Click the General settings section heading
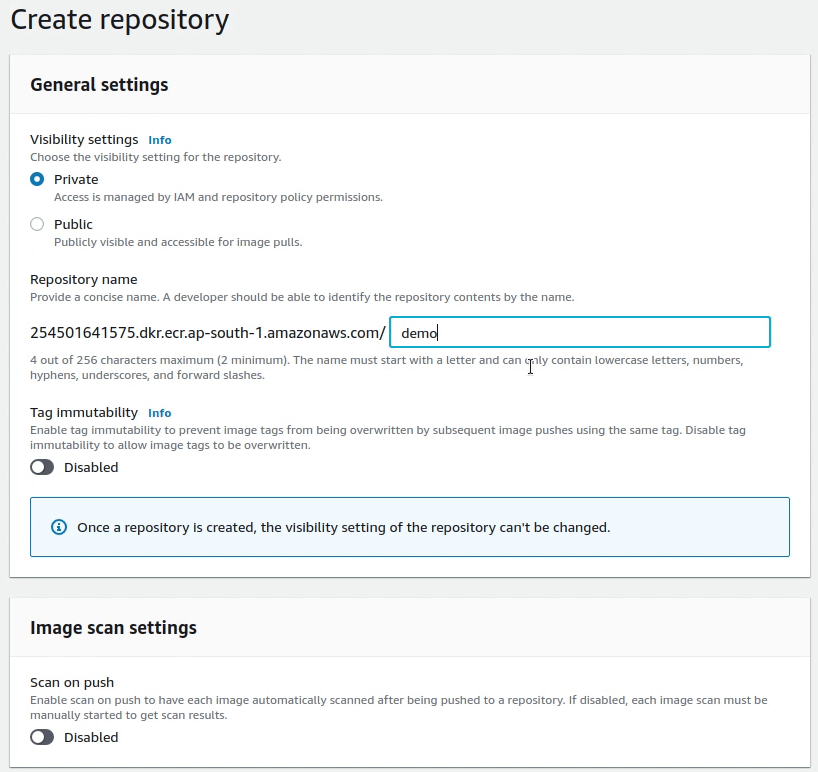 (99, 85)
